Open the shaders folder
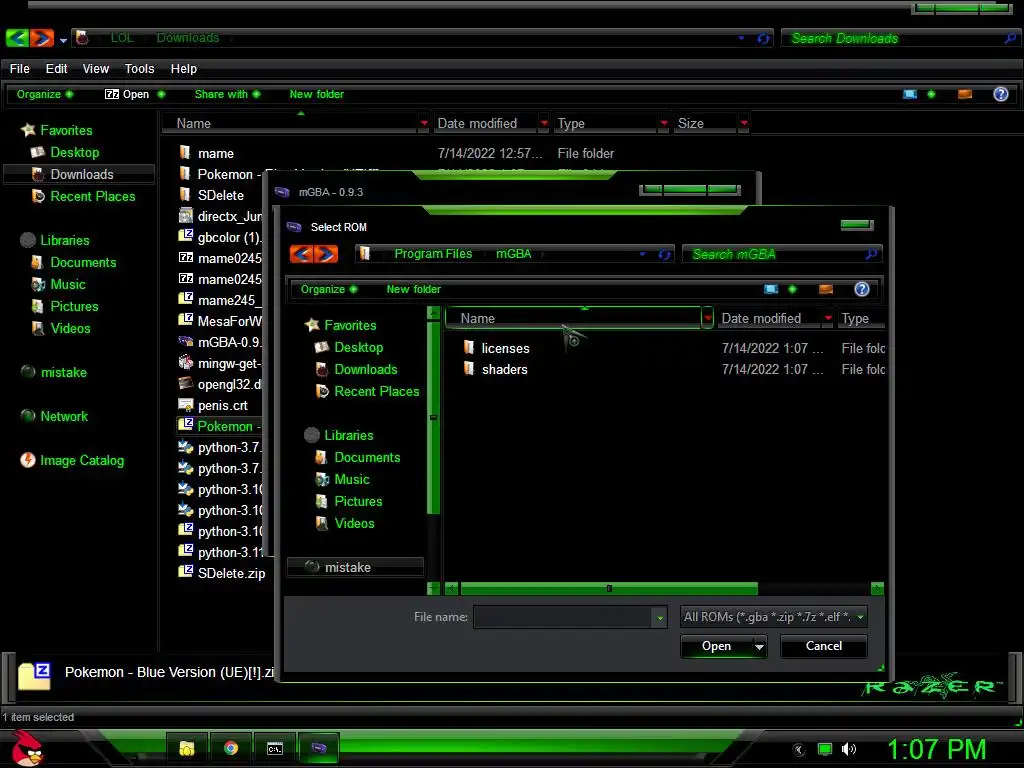The width and height of the screenshot is (1024, 768). [x=504, y=369]
